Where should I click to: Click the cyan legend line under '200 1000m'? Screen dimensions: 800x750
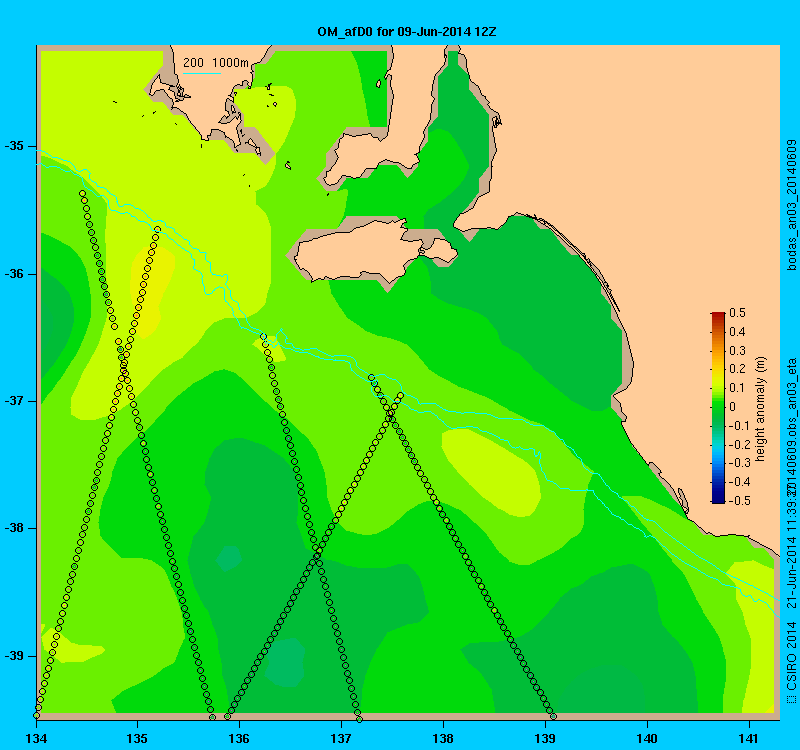[202, 73]
